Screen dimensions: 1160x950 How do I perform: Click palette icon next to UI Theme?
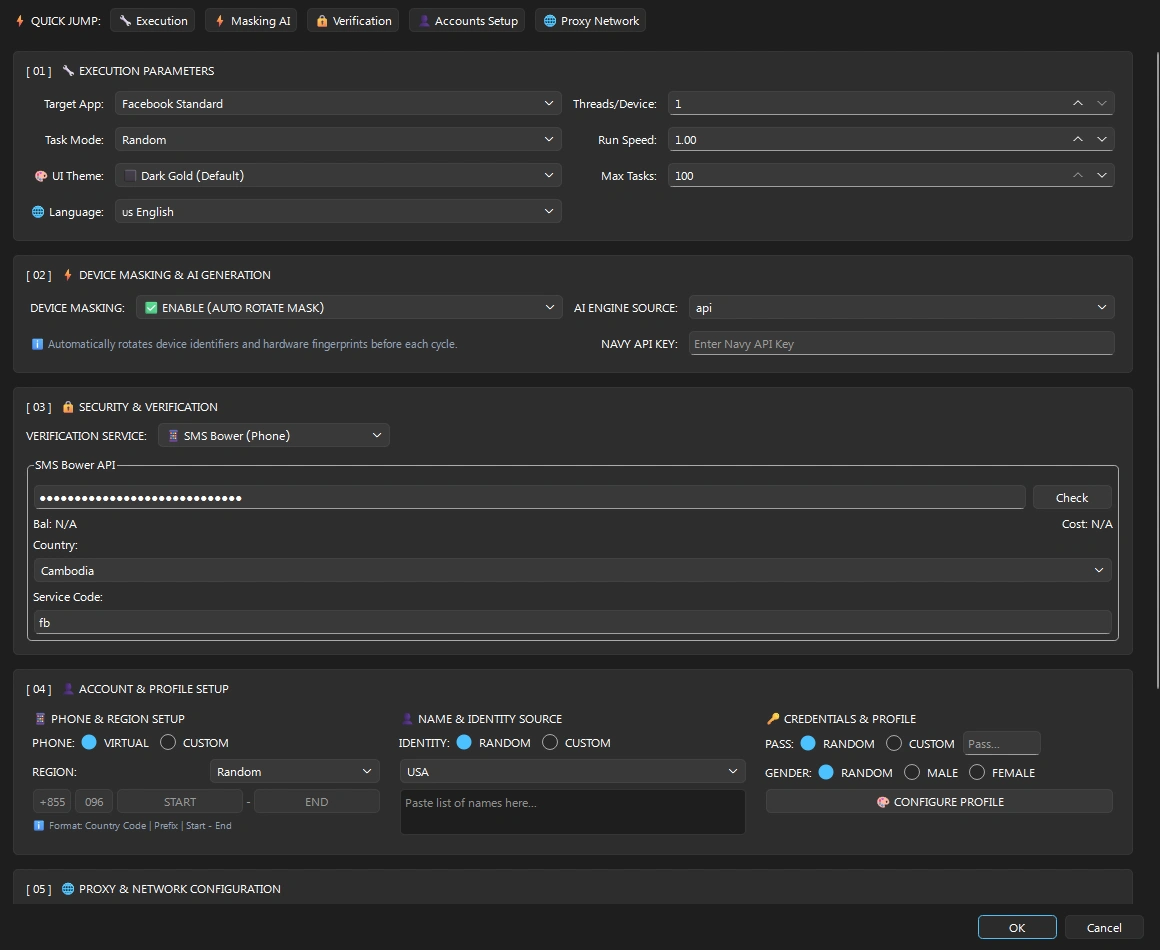(x=41, y=176)
